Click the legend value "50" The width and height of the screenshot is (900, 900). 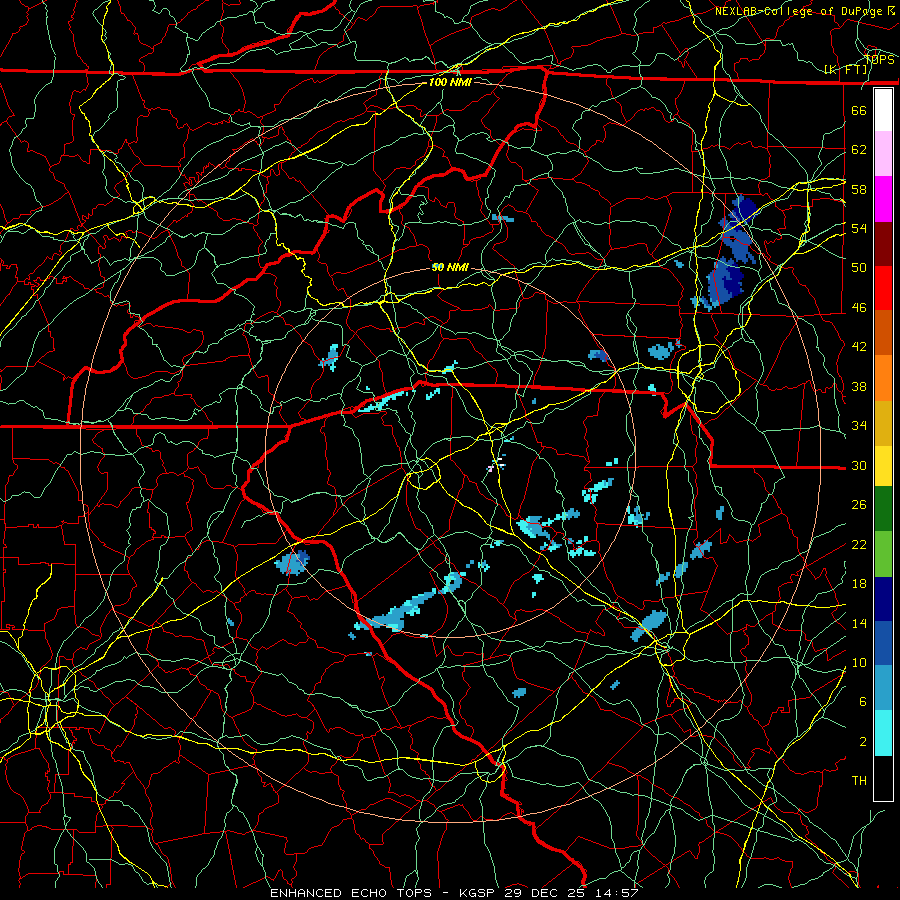tap(859, 268)
